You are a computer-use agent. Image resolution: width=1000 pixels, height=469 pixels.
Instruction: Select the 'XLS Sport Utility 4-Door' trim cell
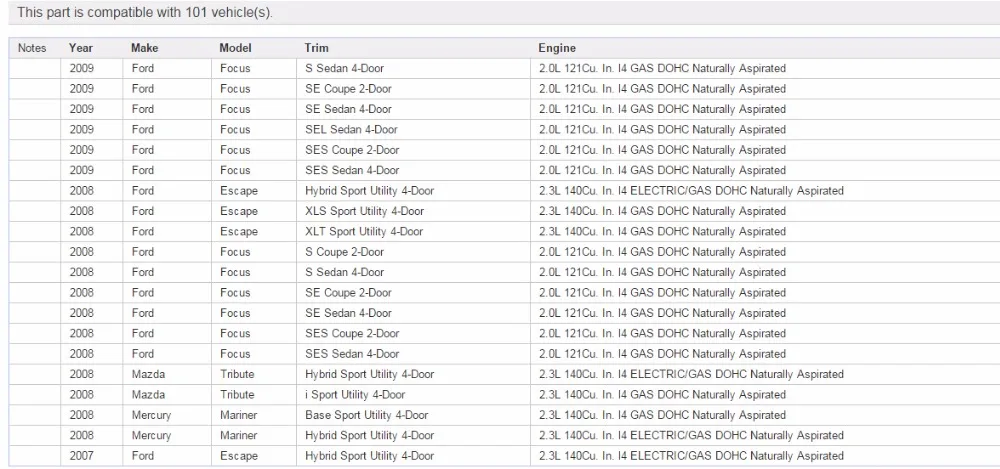(x=364, y=211)
